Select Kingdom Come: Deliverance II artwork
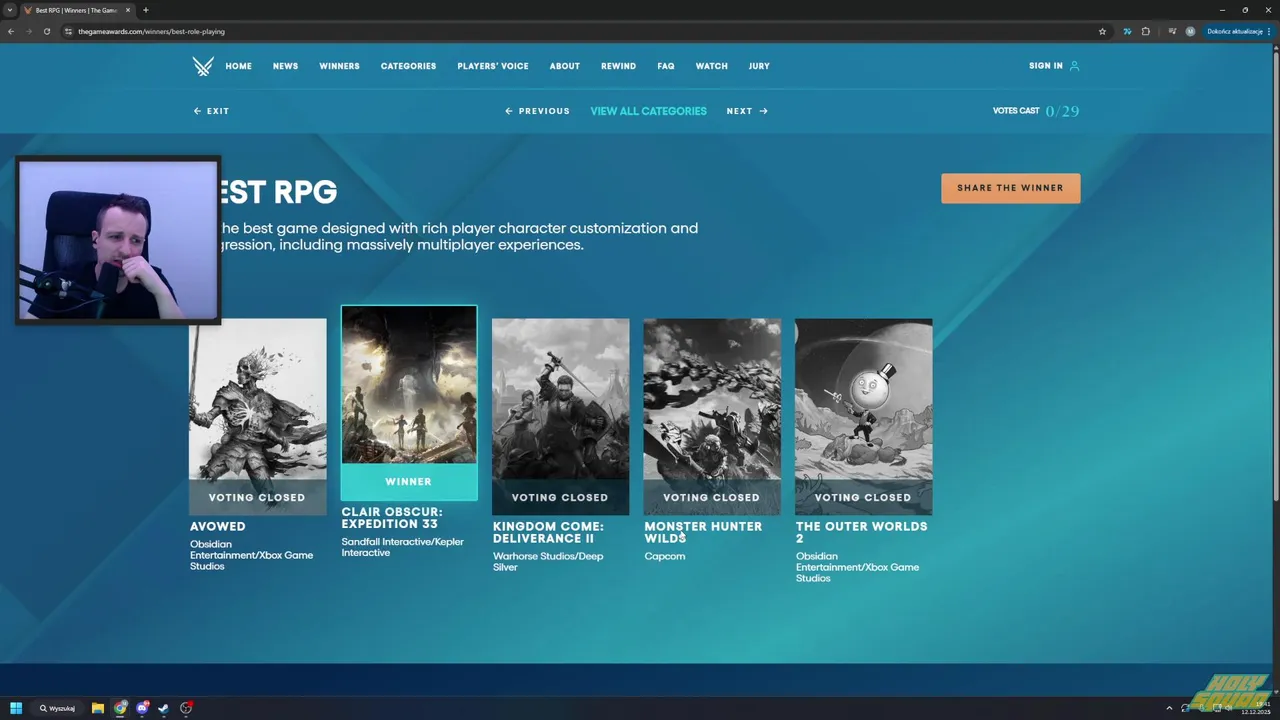This screenshot has height=720, width=1280. click(x=560, y=416)
